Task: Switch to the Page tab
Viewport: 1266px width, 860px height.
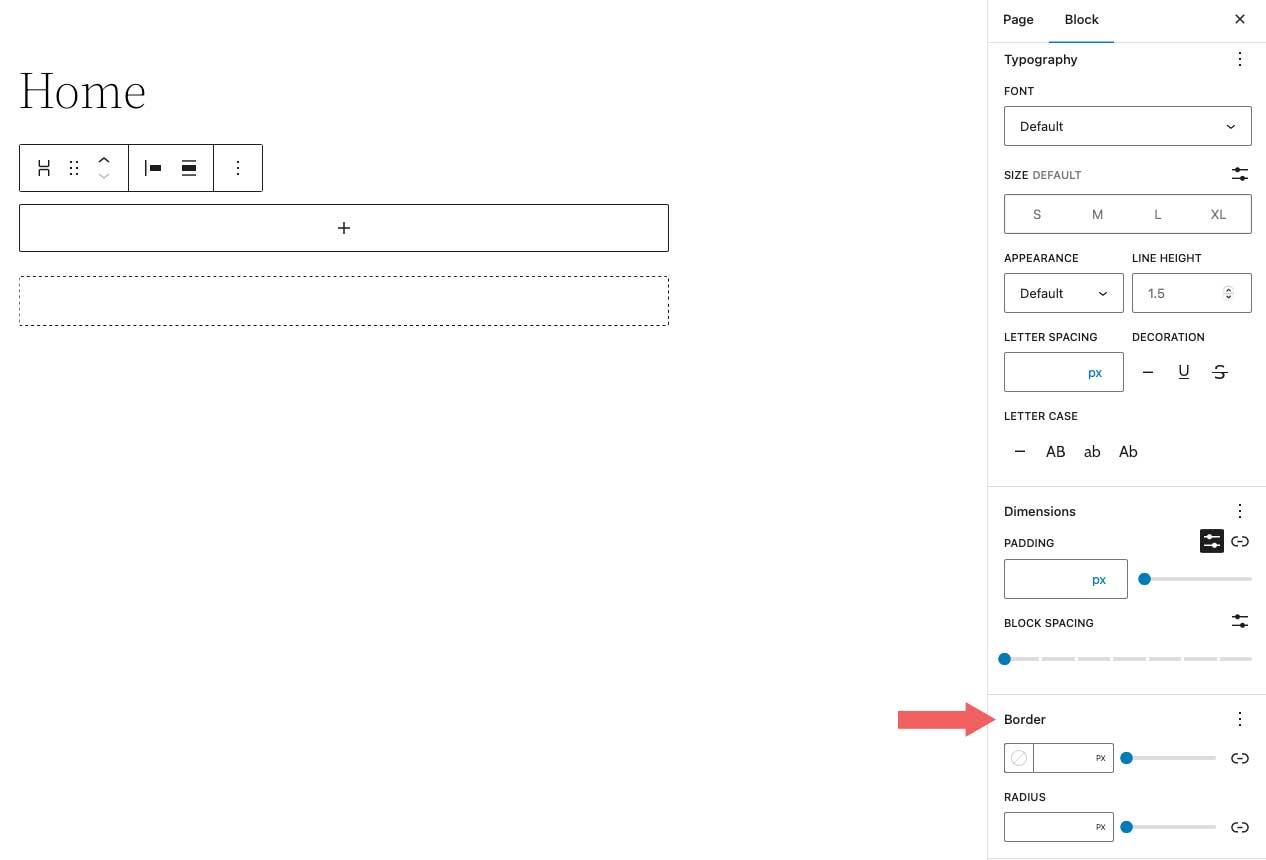Action: (x=1018, y=20)
